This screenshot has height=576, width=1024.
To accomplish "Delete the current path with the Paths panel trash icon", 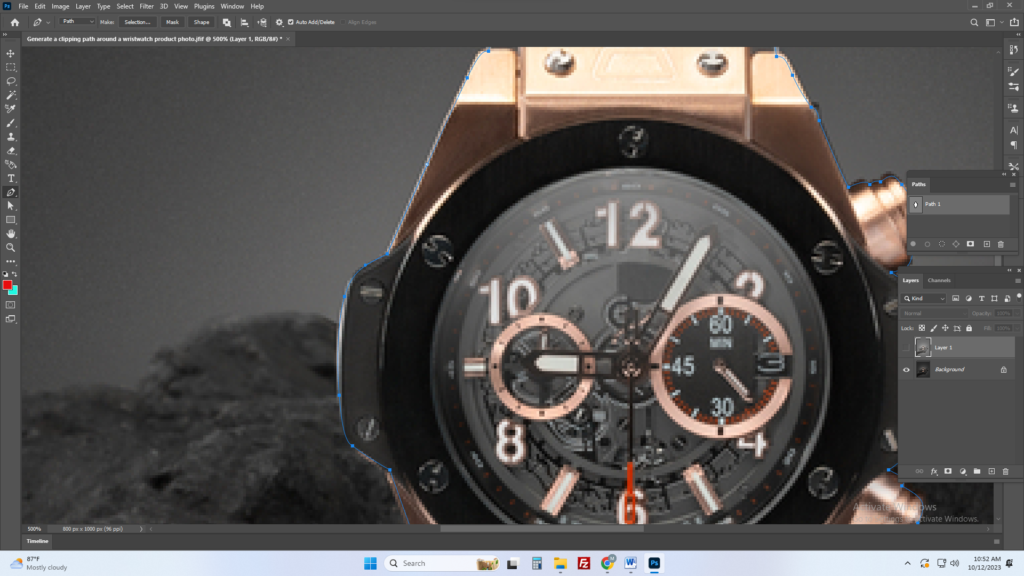I will [x=1000, y=244].
